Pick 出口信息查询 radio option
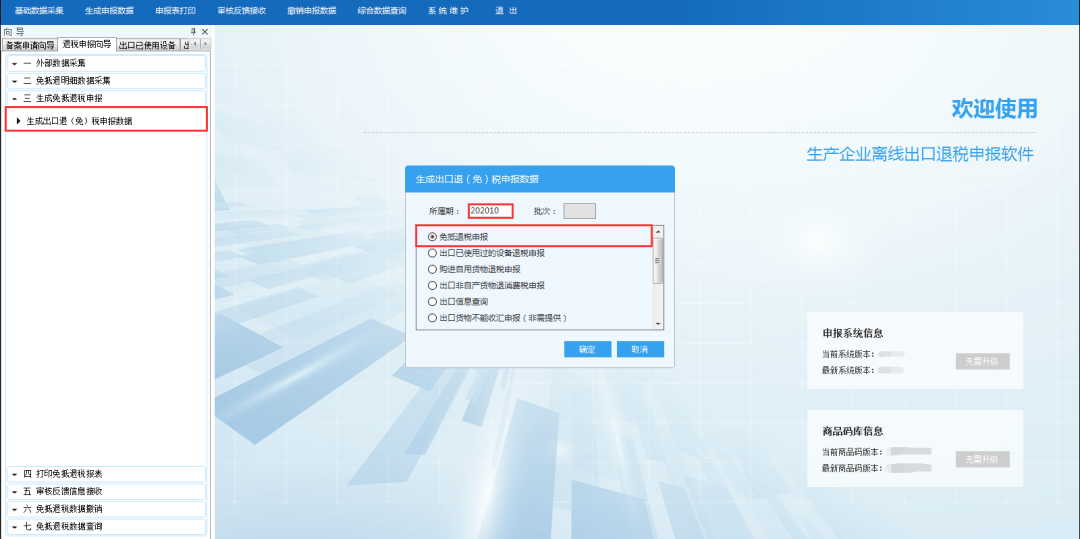Screen dimensions: 1080x539 (432, 301)
